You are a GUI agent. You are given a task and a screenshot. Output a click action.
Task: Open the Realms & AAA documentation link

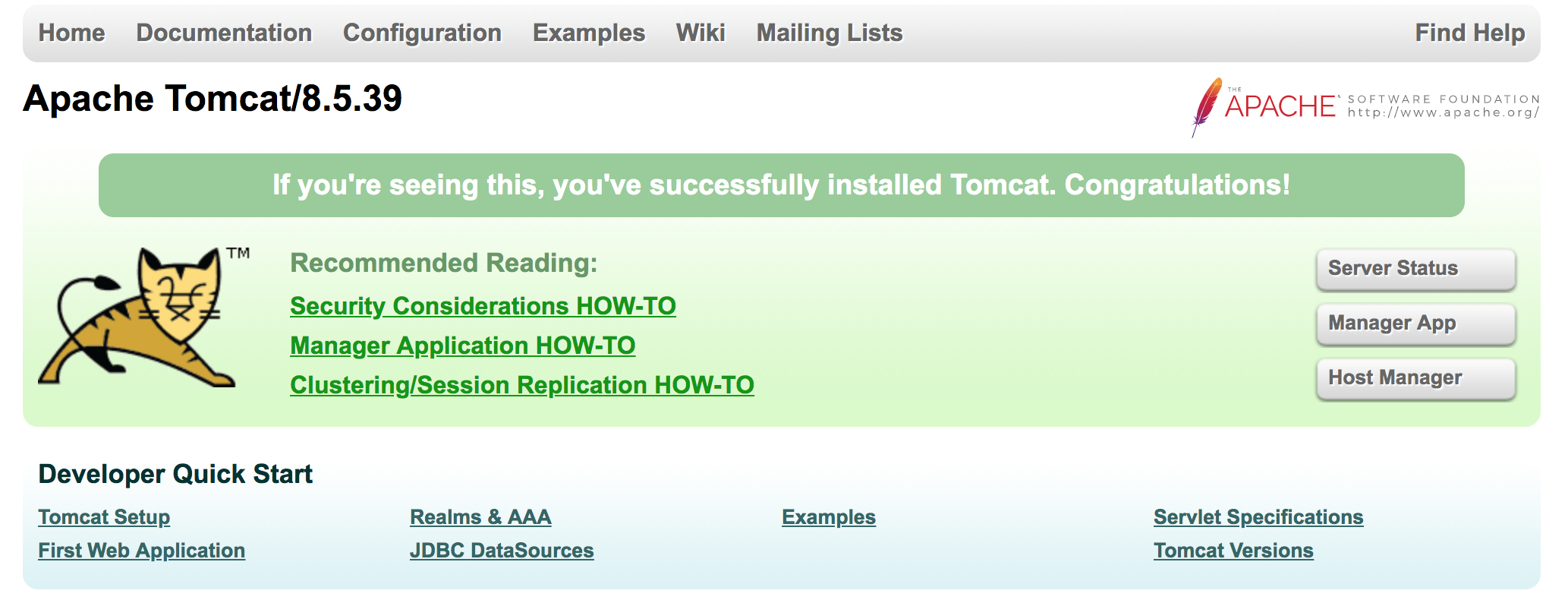(x=480, y=516)
